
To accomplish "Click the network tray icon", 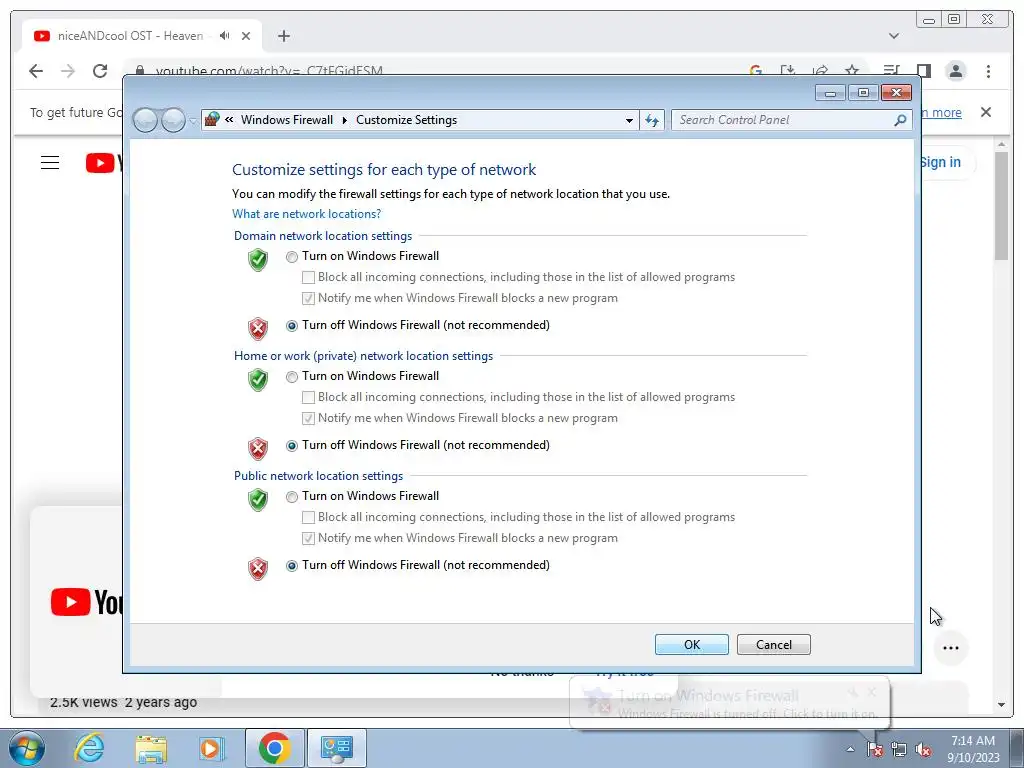I will coord(899,750).
